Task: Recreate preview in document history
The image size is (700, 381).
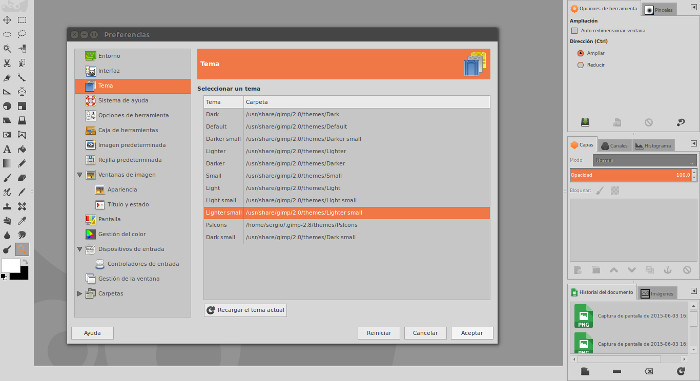Action: [x=680, y=371]
